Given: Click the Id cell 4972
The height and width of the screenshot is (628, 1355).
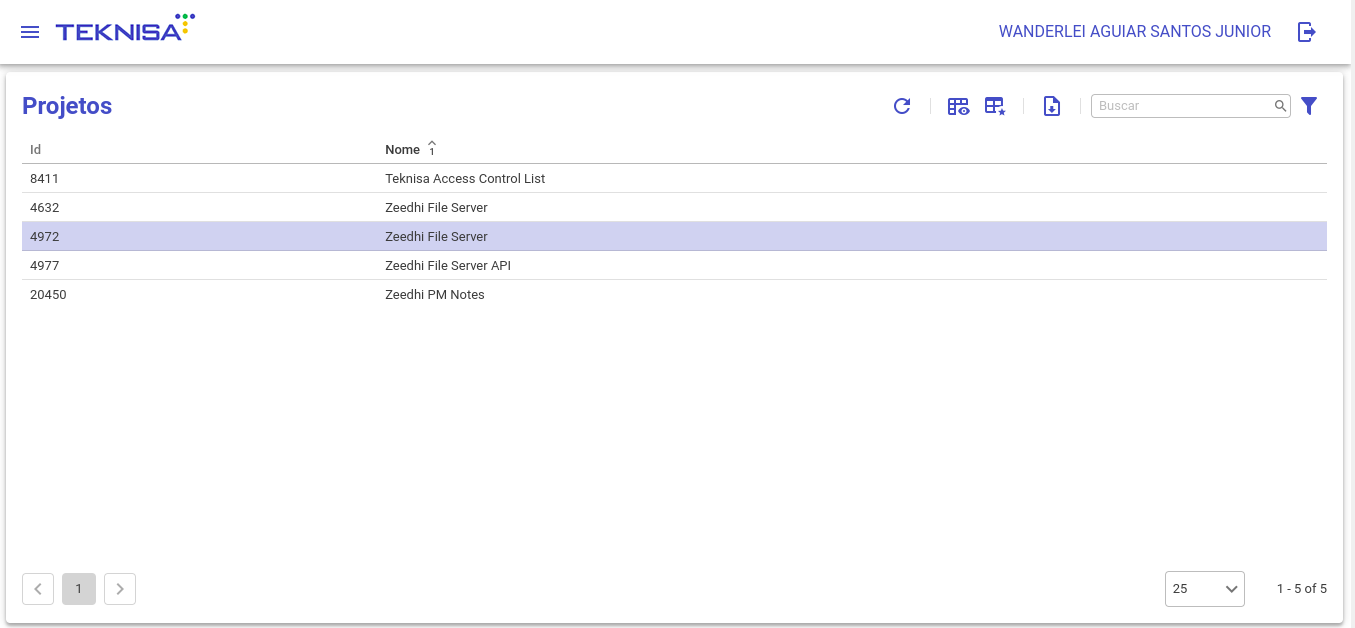Looking at the screenshot, I should point(44,237).
